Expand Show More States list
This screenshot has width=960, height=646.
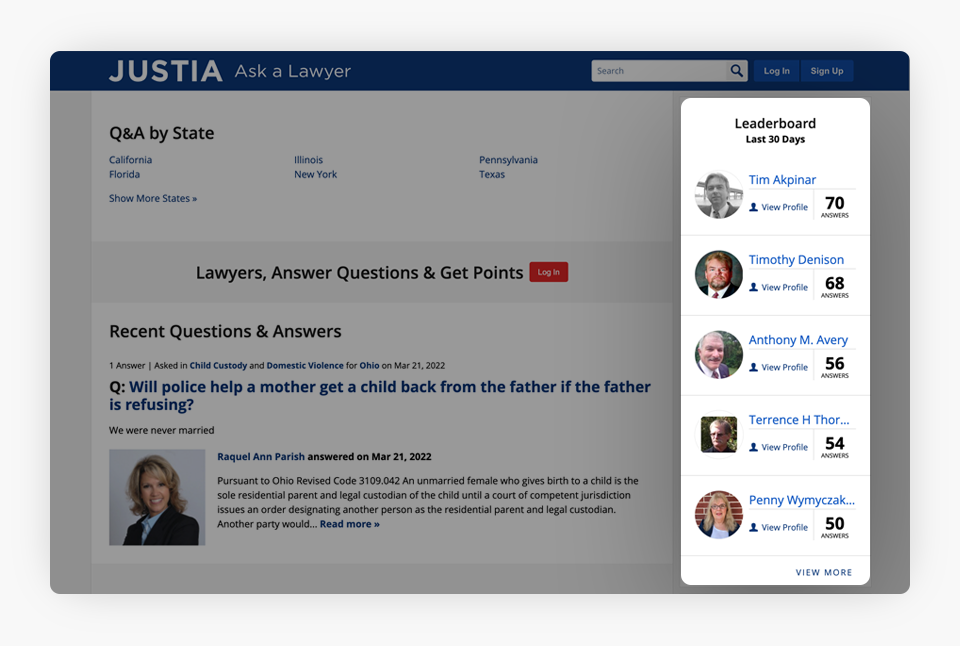tap(153, 199)
